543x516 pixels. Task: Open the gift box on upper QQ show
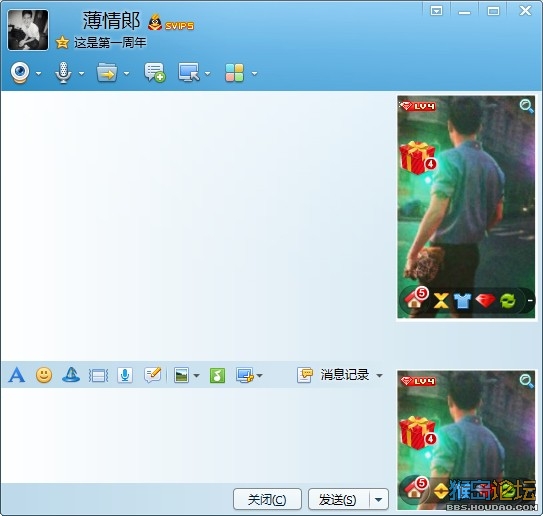[418, 158]
